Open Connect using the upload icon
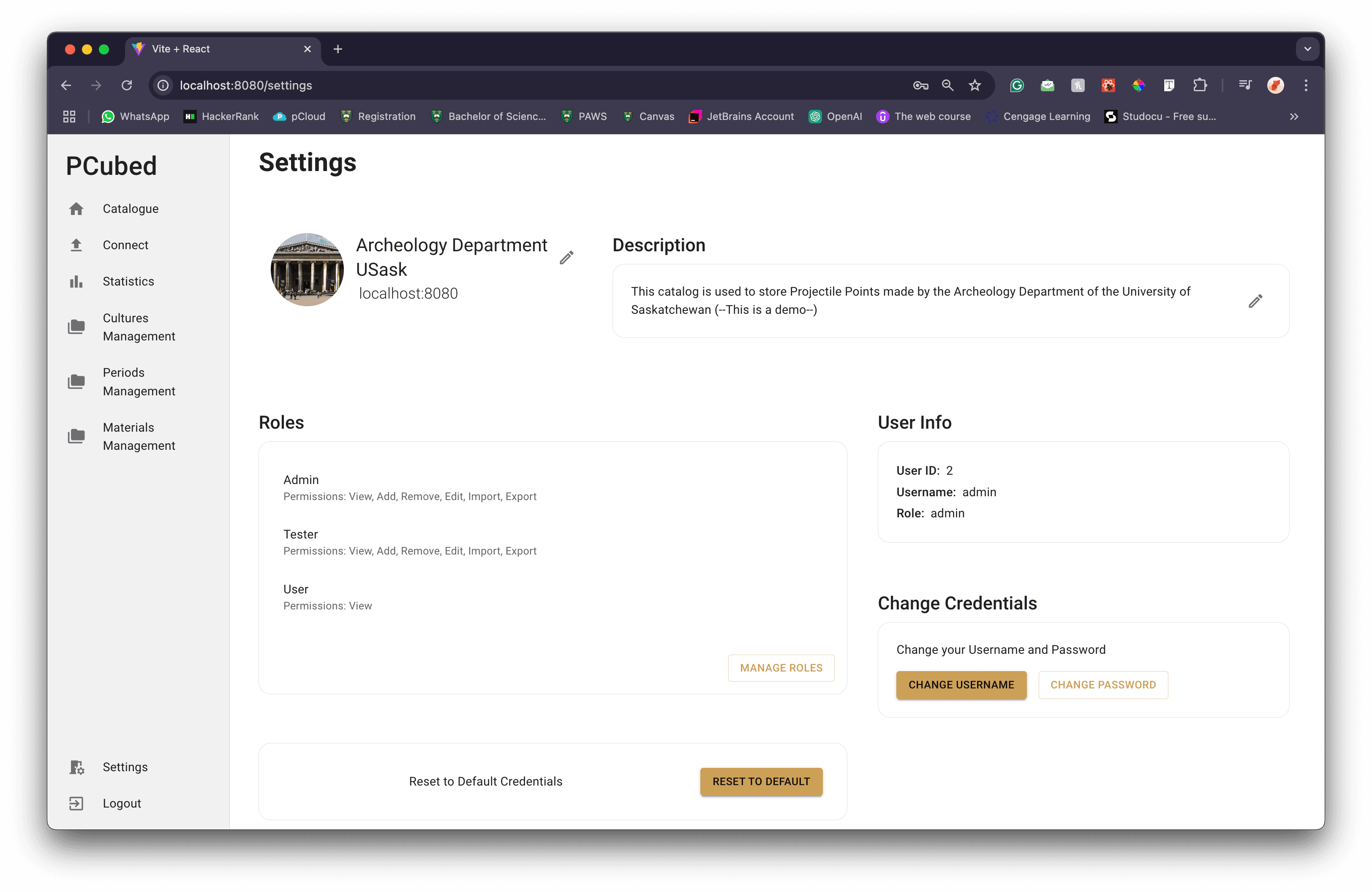The image size is (1372, 892). click(76, 245)
